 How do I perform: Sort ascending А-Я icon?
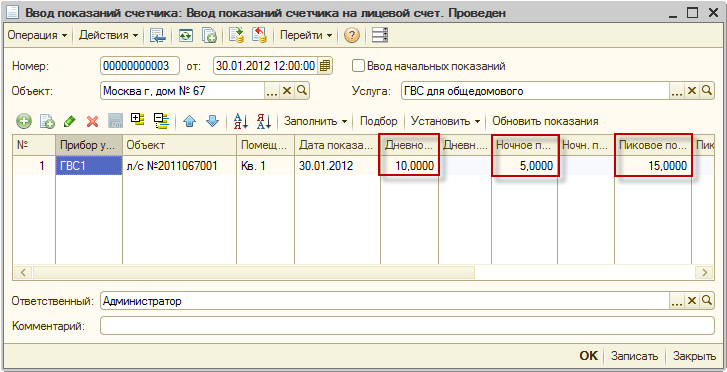241,122
